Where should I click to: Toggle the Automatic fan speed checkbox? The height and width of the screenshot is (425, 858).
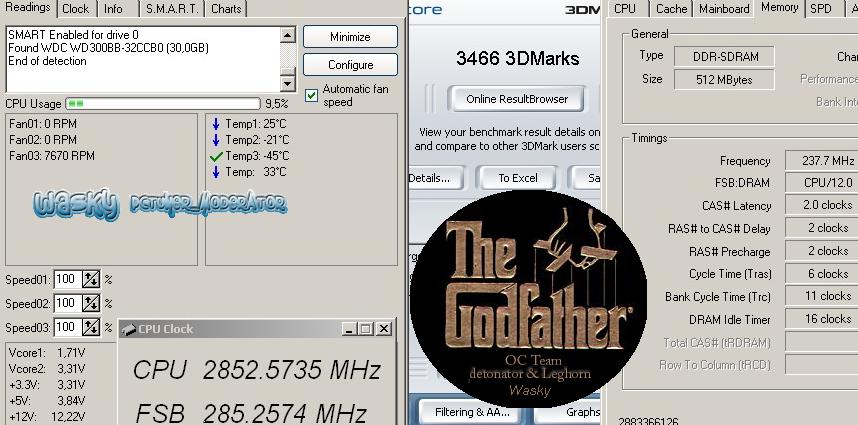pyautogui.click(x=312, y=96)
